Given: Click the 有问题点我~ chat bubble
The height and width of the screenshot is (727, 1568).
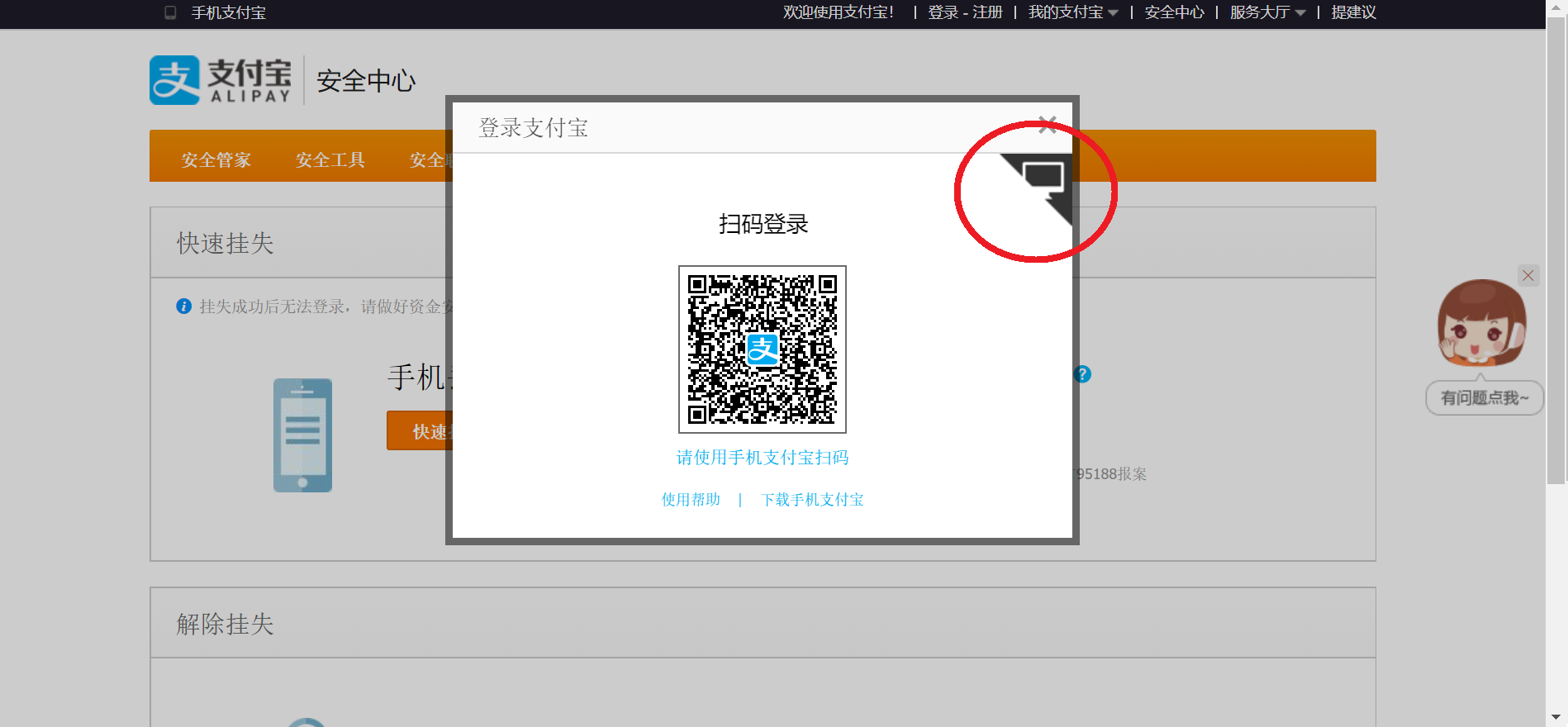Looking at the screenshot, I should pos(1485,398).
